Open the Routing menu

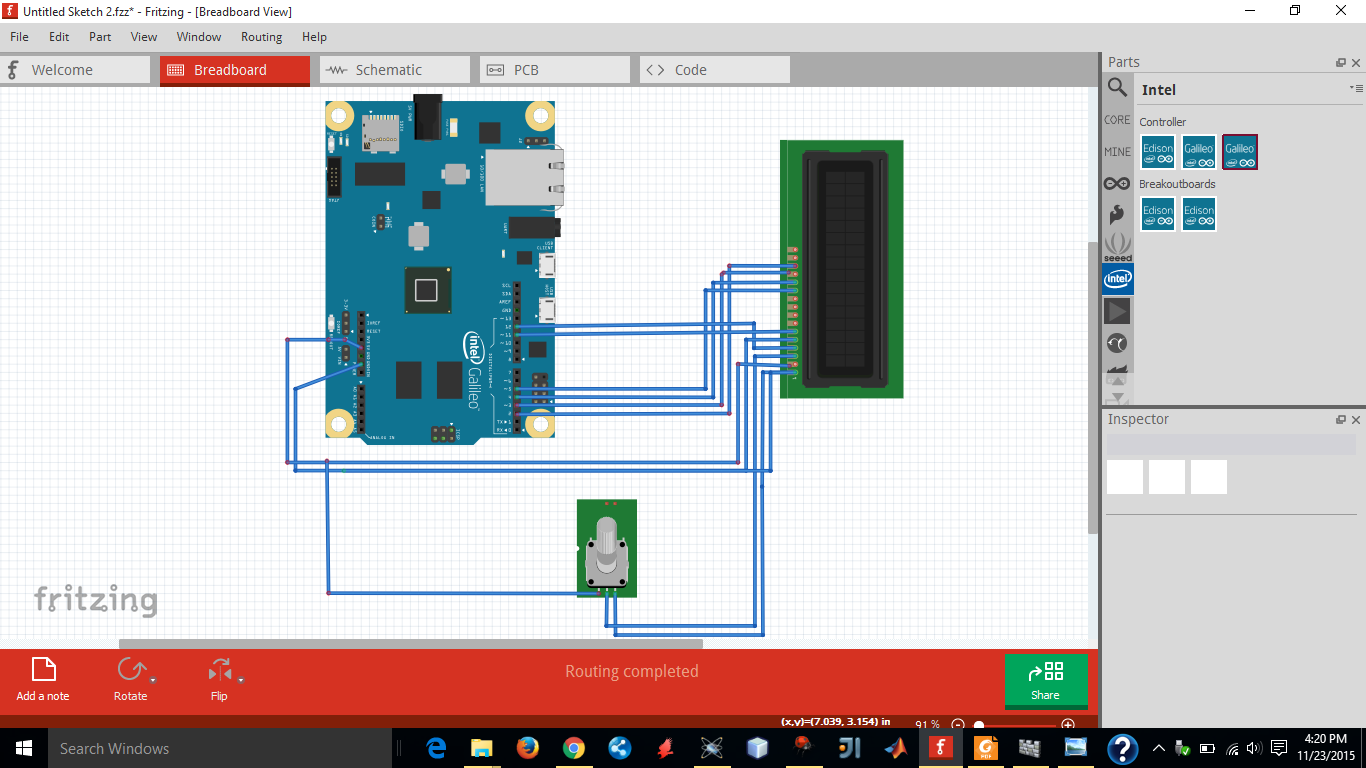click(262, 37)
